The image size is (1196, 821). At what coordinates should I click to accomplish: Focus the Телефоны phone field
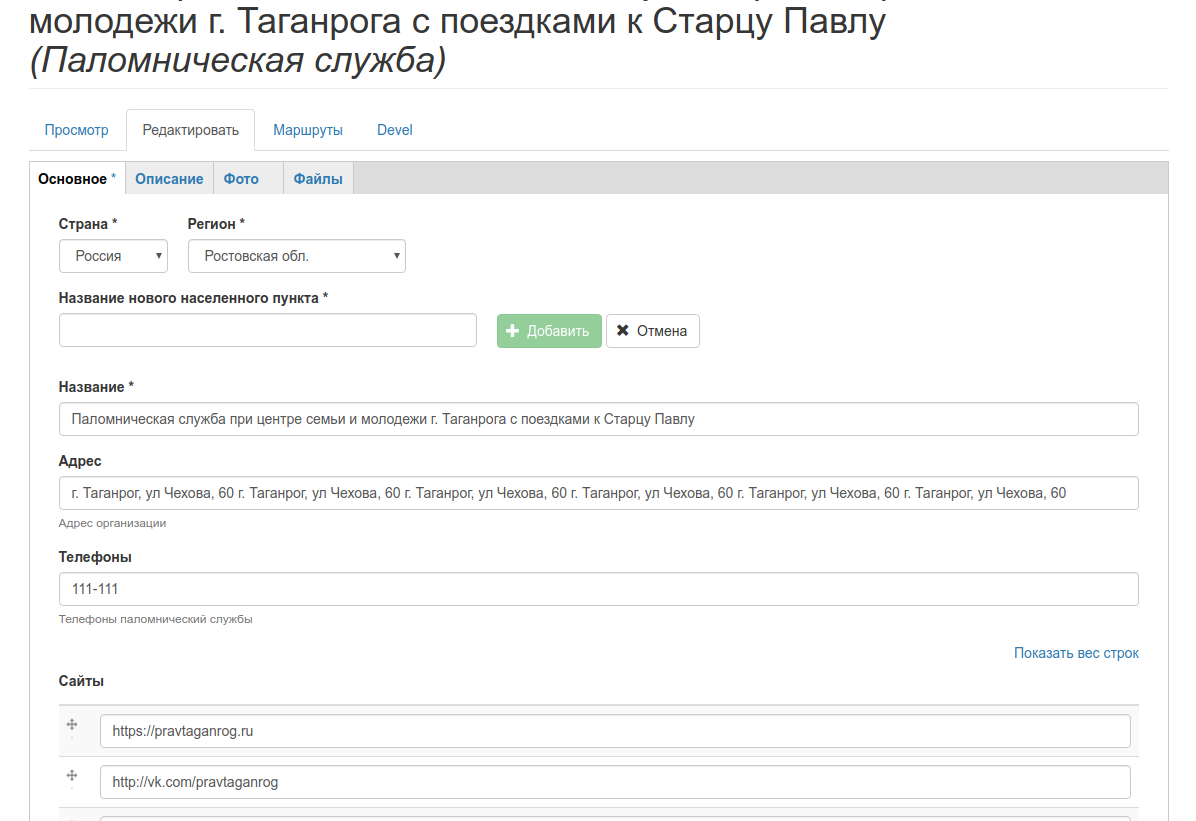(598, 589)
